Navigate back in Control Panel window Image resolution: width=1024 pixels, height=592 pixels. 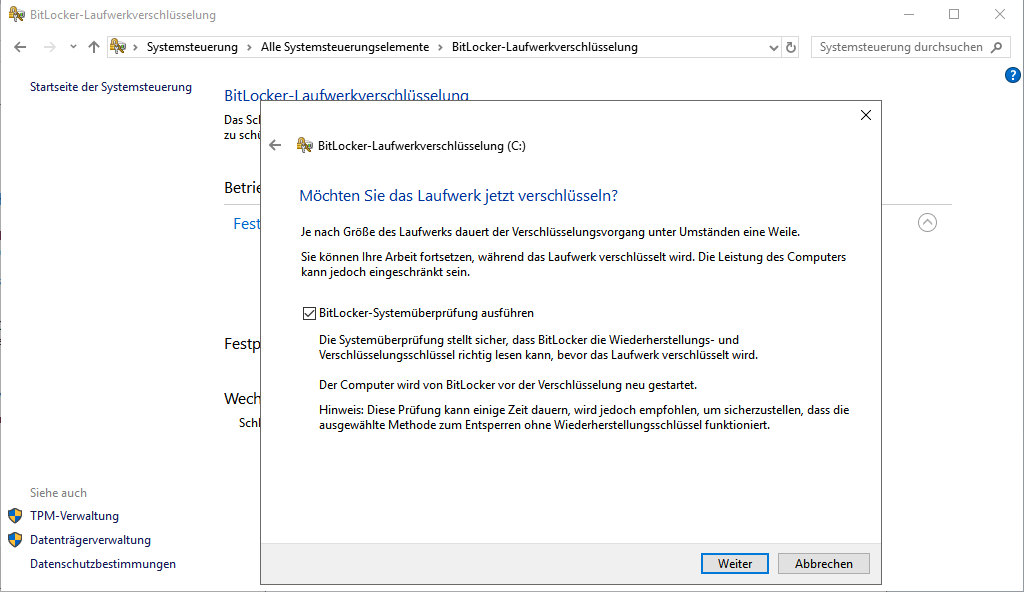coord(20,47)
